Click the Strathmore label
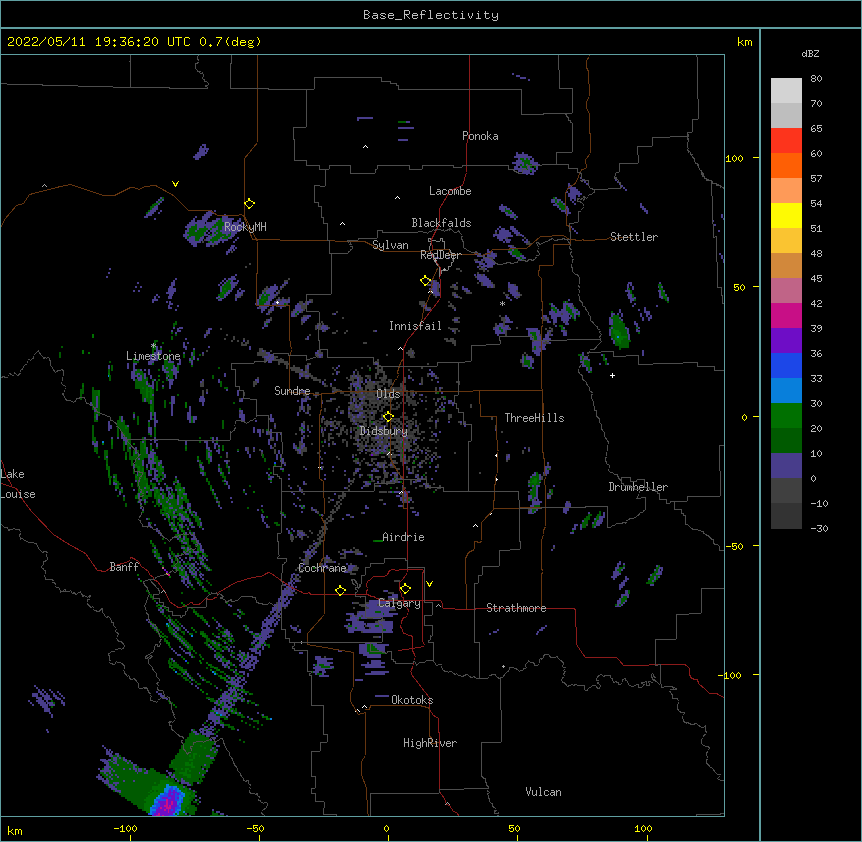The height and width of the screenshot is (842, 862). click(x=516, y=608)
